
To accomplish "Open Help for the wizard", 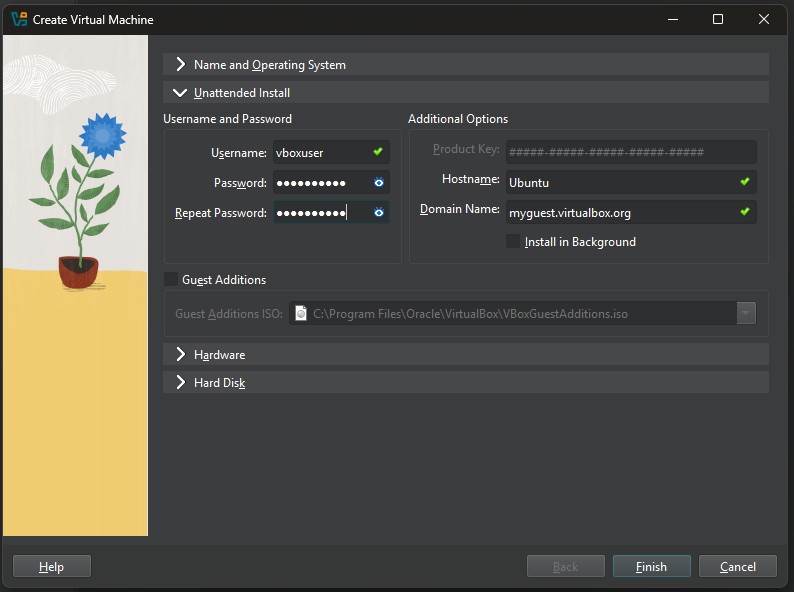I will point(52,567).
